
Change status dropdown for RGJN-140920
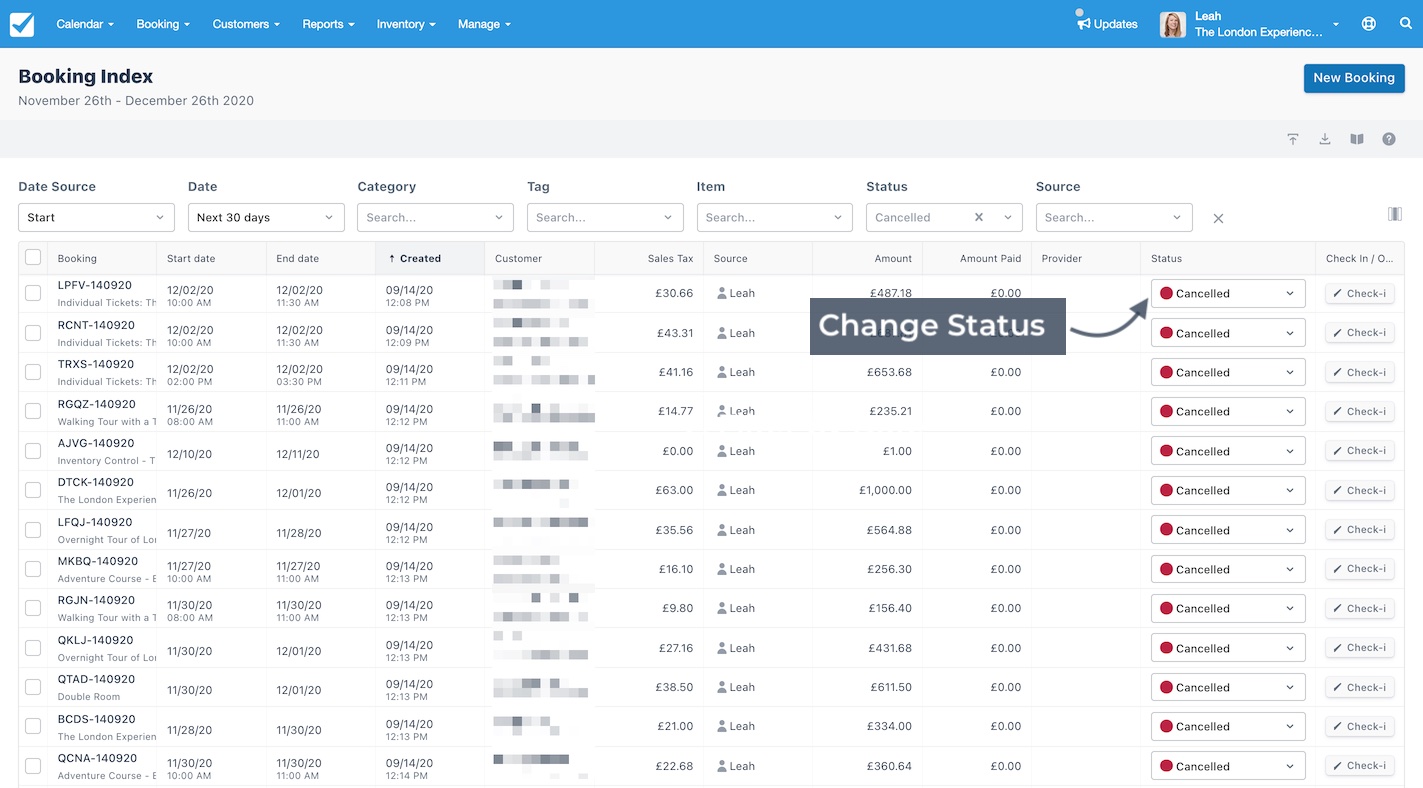click(x=1228, y=608)
